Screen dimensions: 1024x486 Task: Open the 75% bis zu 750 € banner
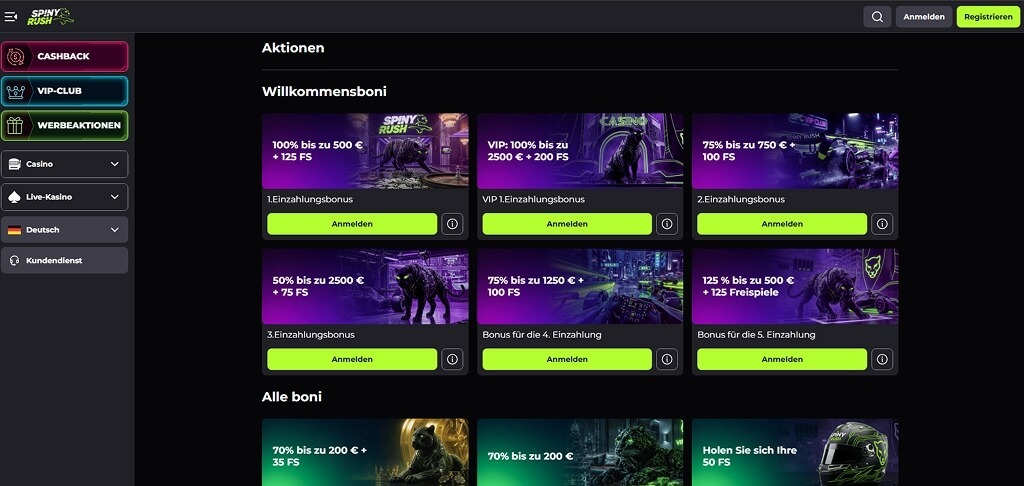pos(795,151)
